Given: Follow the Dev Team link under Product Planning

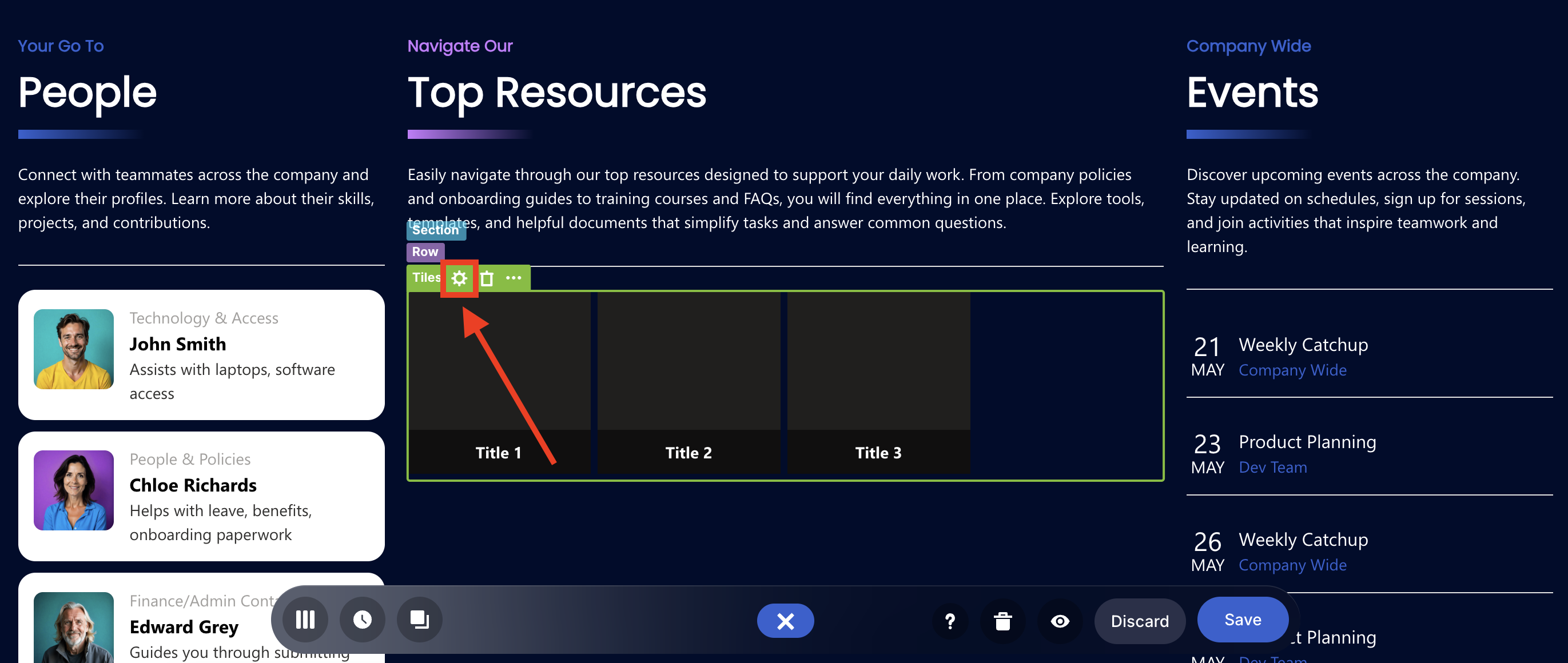Looking at the screenshot, I should (x=1273, y=467).
